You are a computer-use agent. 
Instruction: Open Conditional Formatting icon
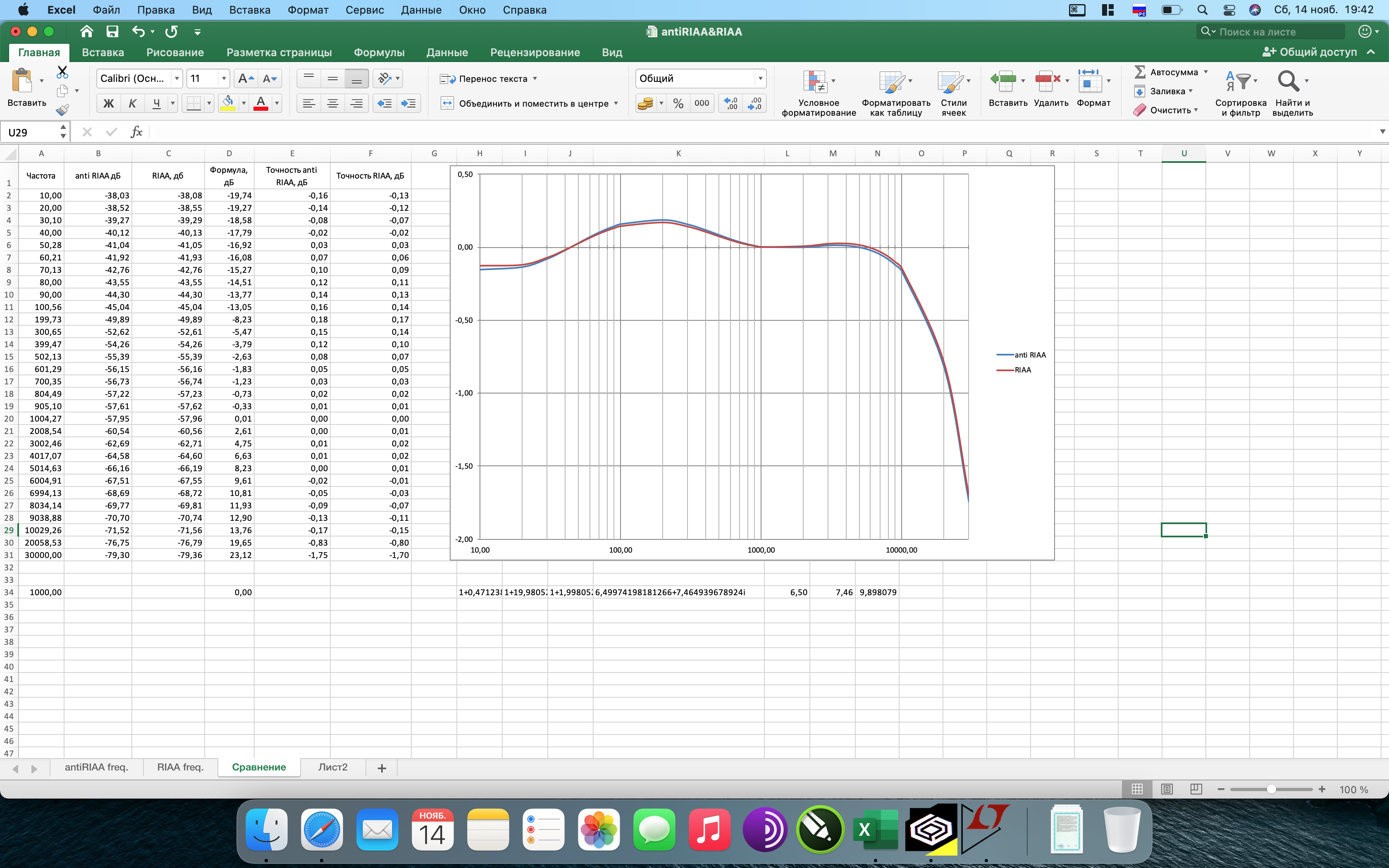pyautogui.click(x=815, y=82)
